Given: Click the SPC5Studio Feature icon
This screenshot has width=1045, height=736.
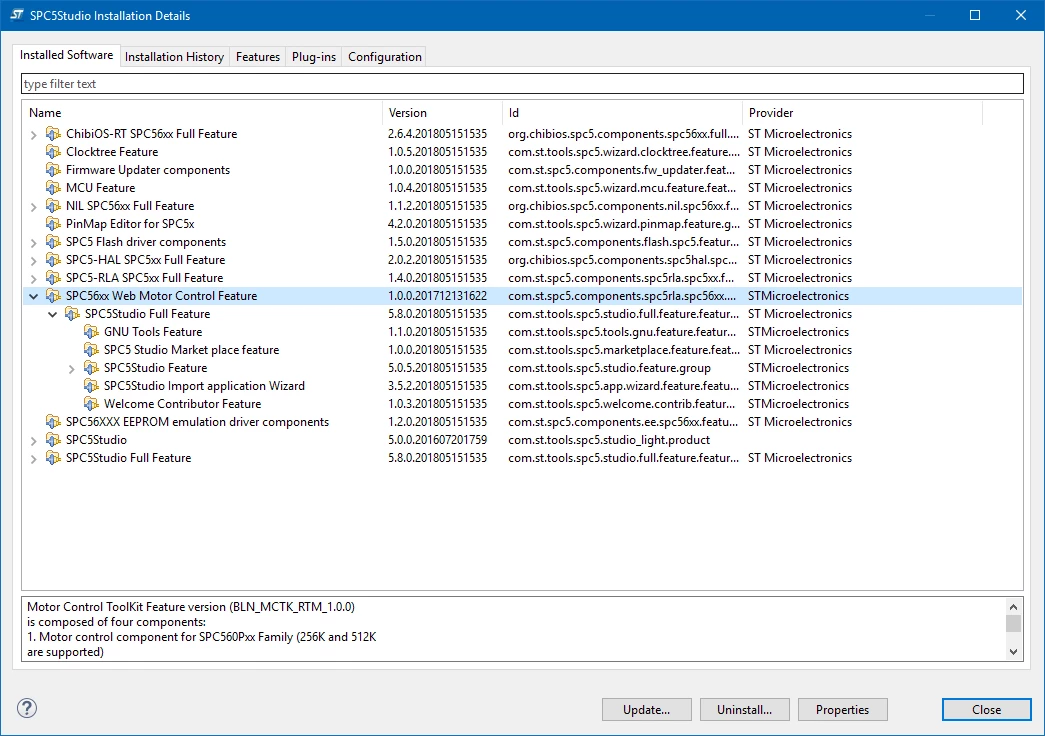Looking at the screenshot, I should pos(91,368).
